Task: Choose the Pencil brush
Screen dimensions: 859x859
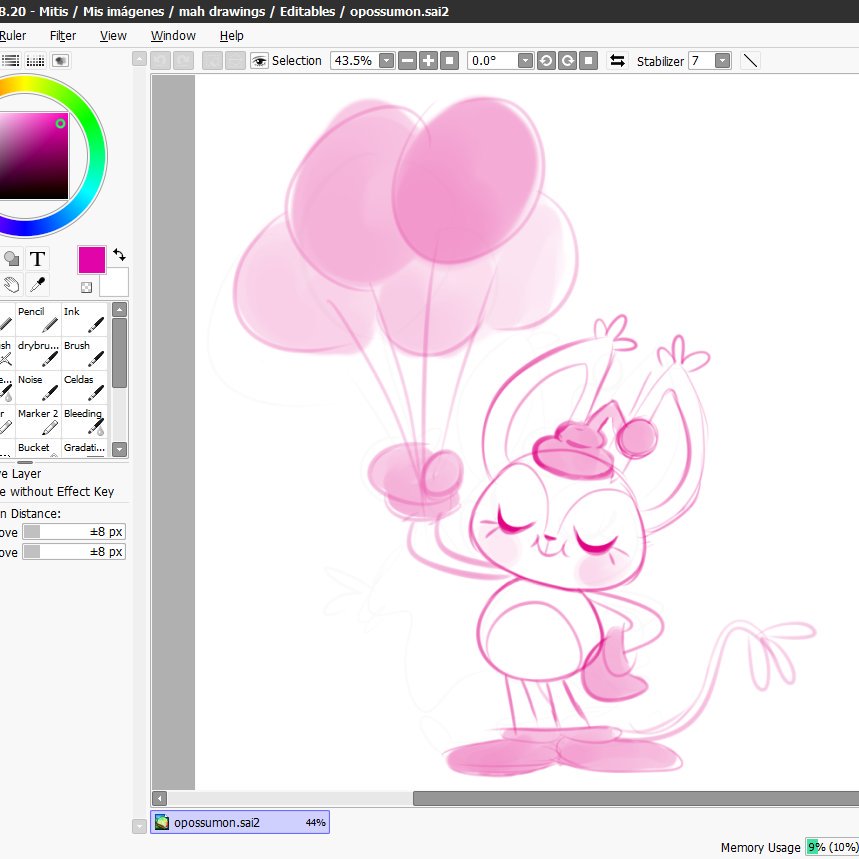Action: click(38, 319)
